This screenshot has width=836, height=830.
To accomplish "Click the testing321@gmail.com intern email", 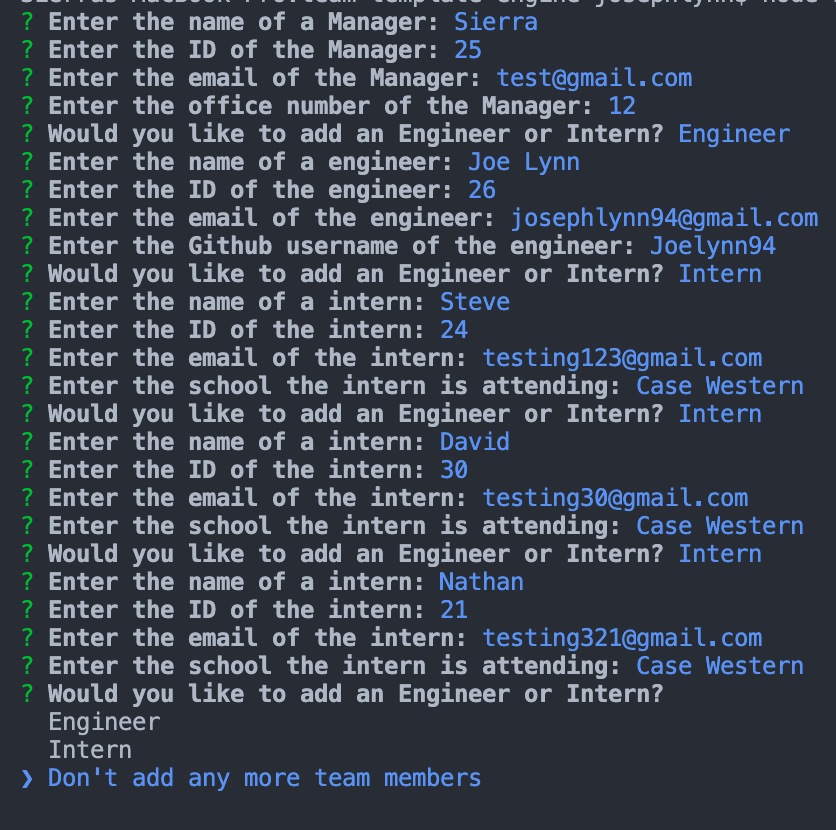I will 622,638.
